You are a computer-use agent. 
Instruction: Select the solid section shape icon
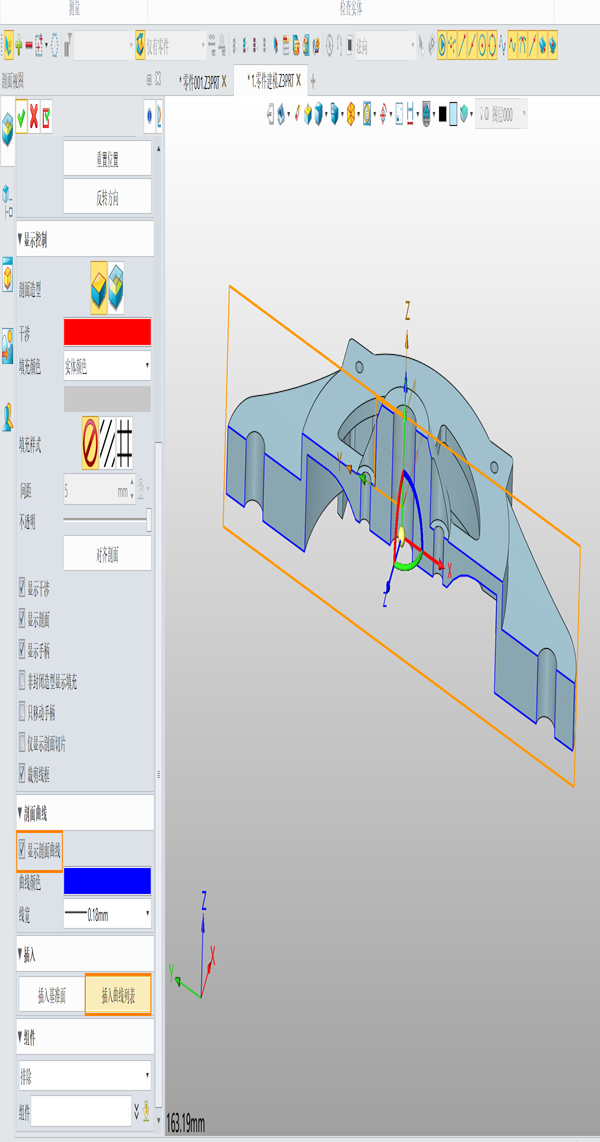99,288
